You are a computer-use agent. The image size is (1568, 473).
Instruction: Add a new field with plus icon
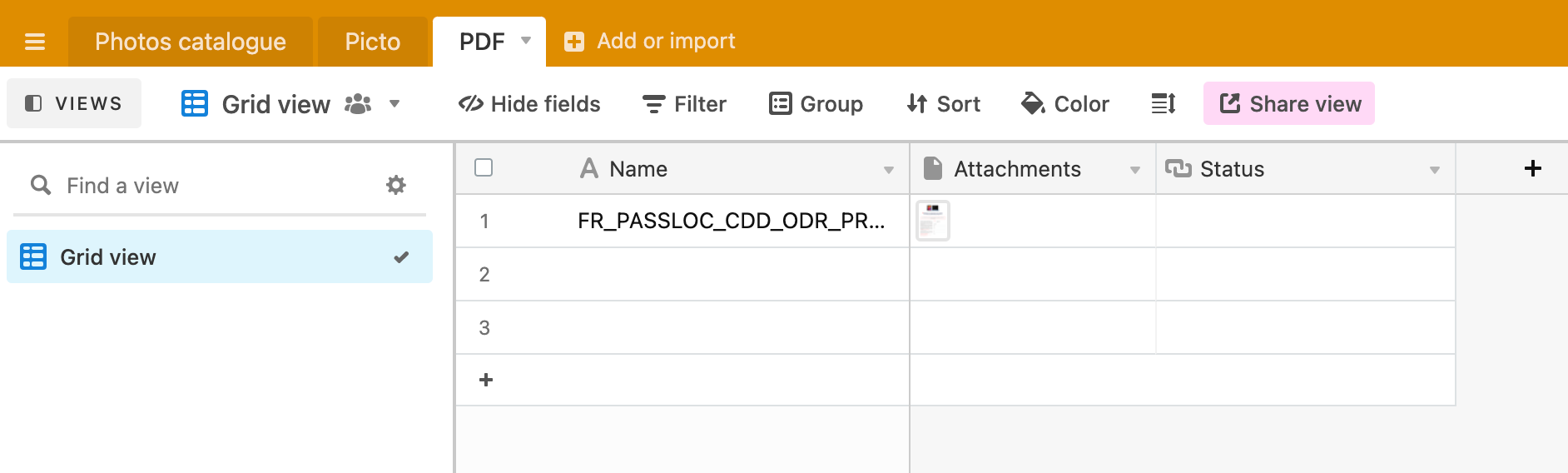[1533, 168]
